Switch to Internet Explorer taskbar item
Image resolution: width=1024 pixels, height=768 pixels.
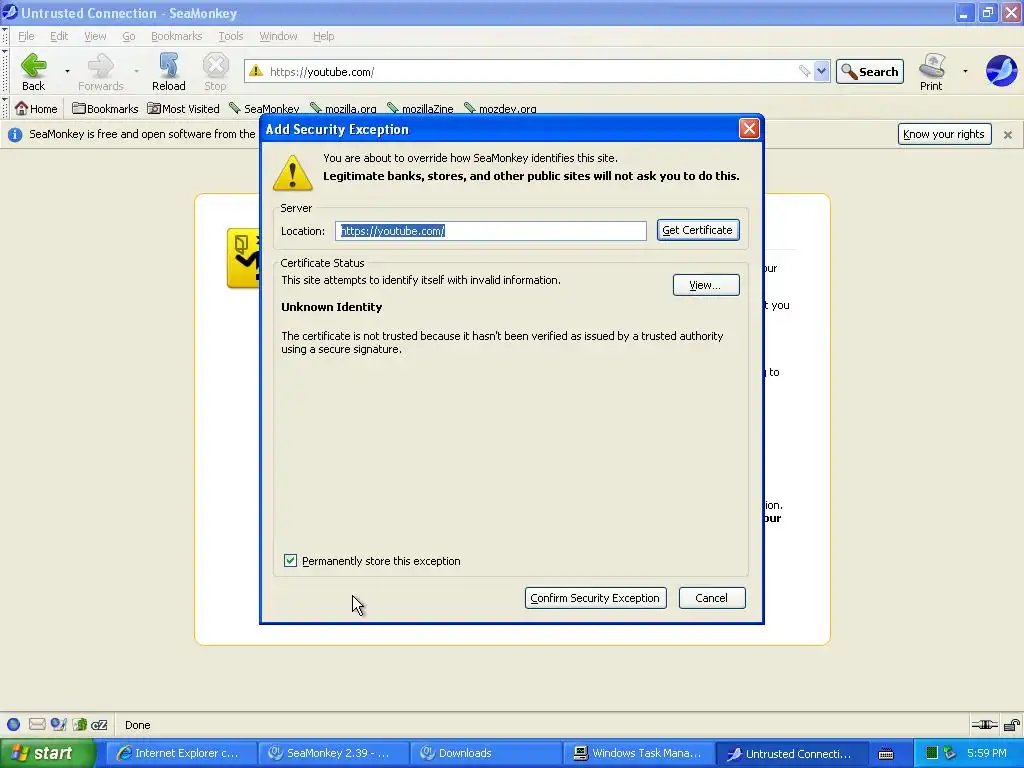[x=180, y=753]
